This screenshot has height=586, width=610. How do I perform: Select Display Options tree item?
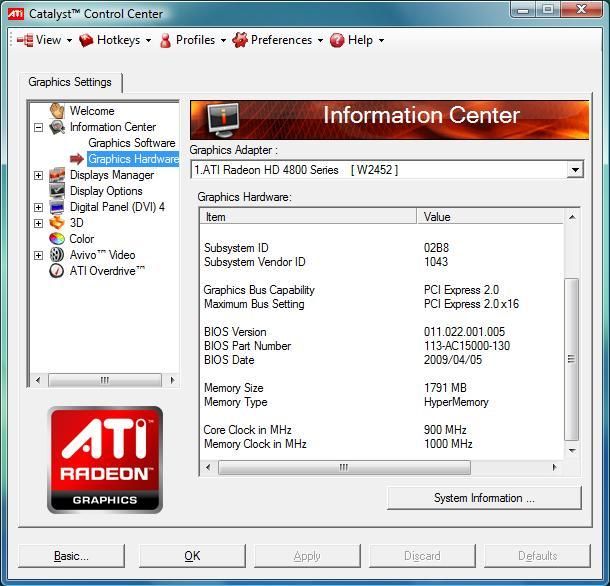(106, 191)
